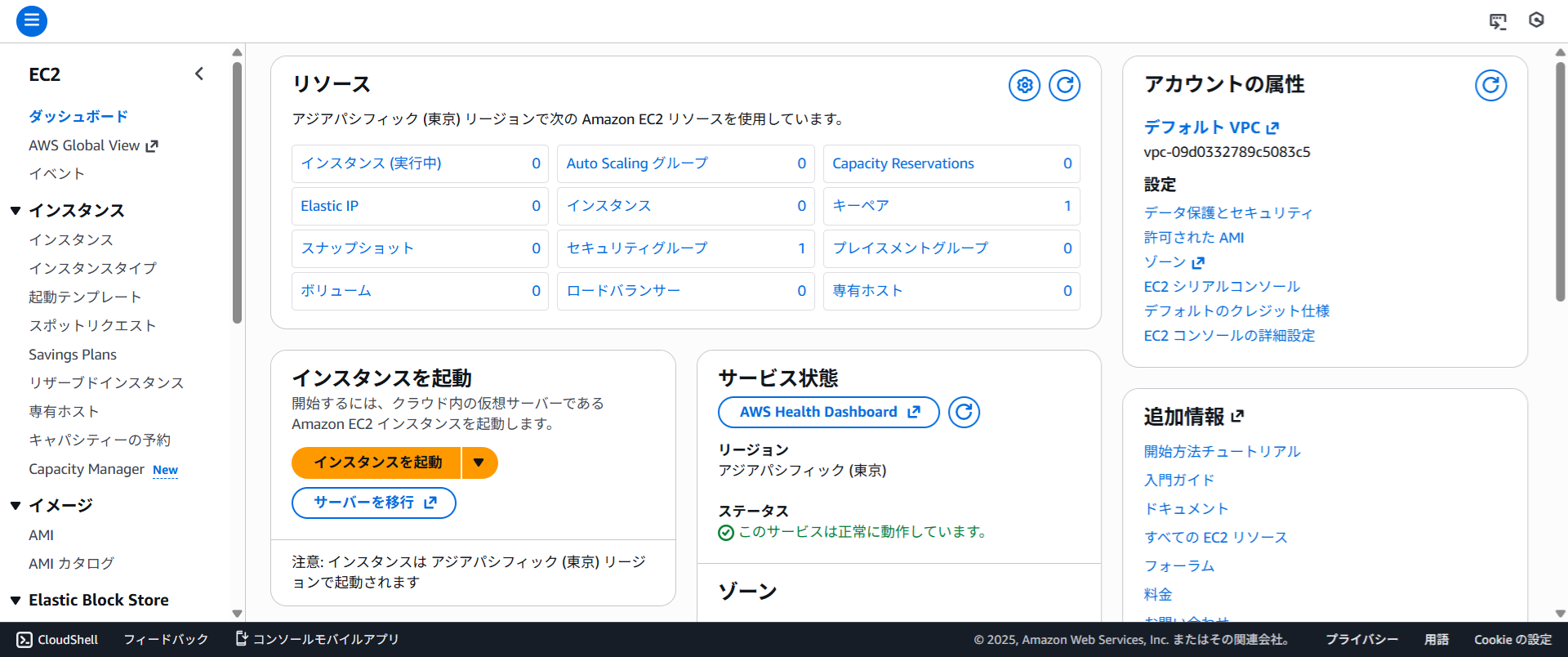Open 起動テンプレート in the sidebar

[x=85, y=297]
